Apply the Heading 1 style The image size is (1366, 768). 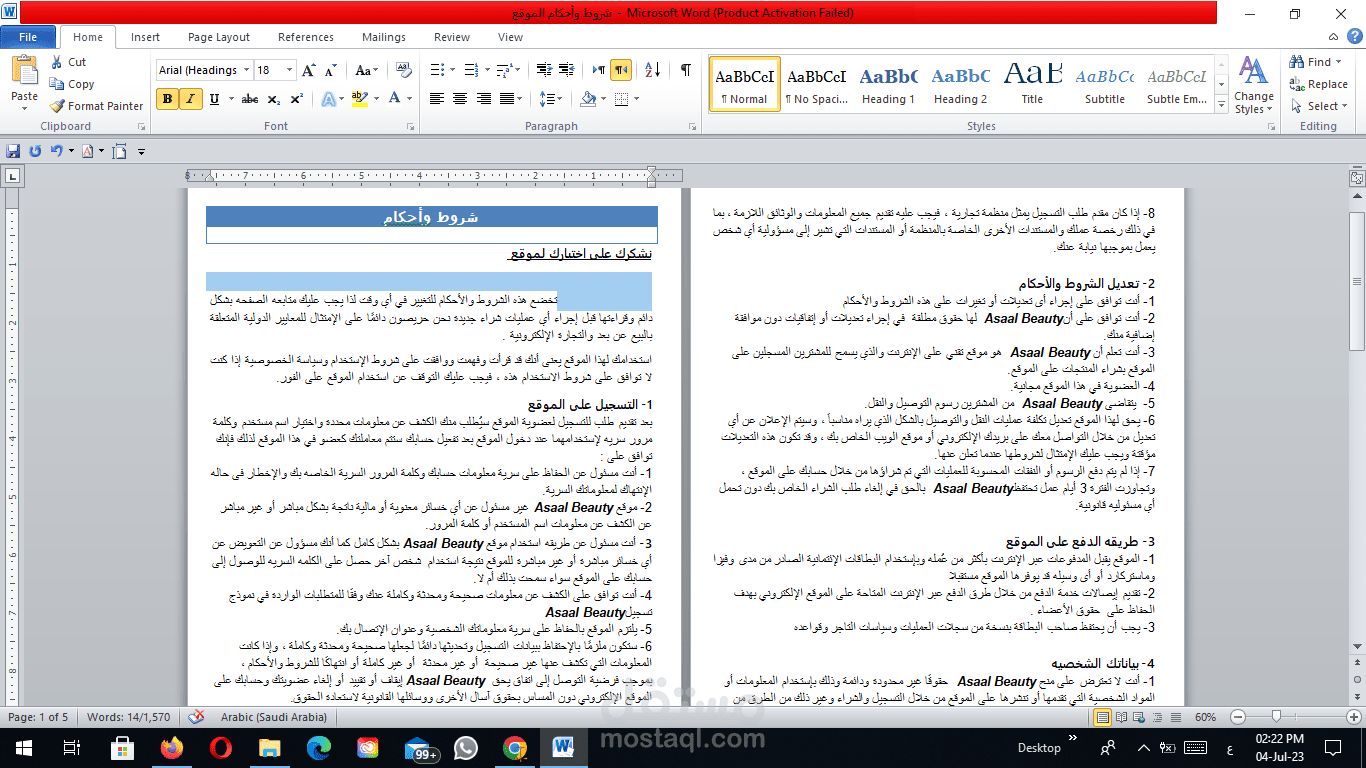pos(888,84)
